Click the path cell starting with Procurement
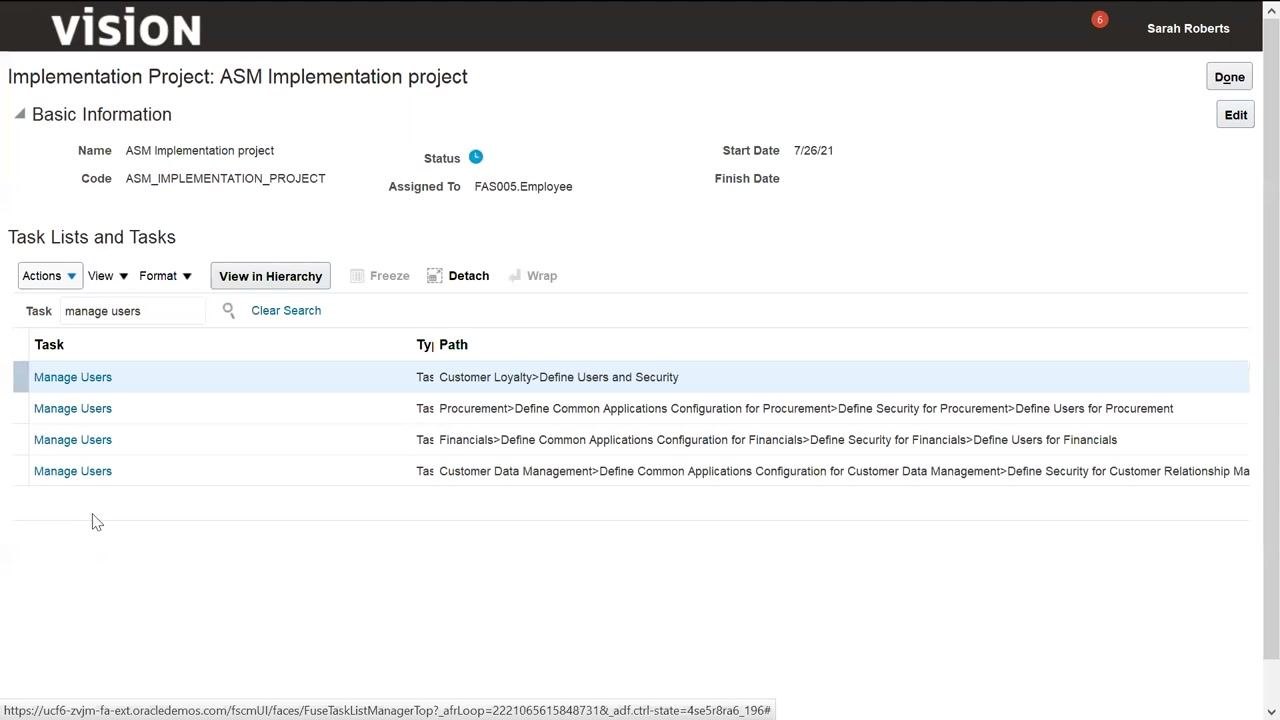The width and height of the screenshot is (1280, 720). coord(806,409)
